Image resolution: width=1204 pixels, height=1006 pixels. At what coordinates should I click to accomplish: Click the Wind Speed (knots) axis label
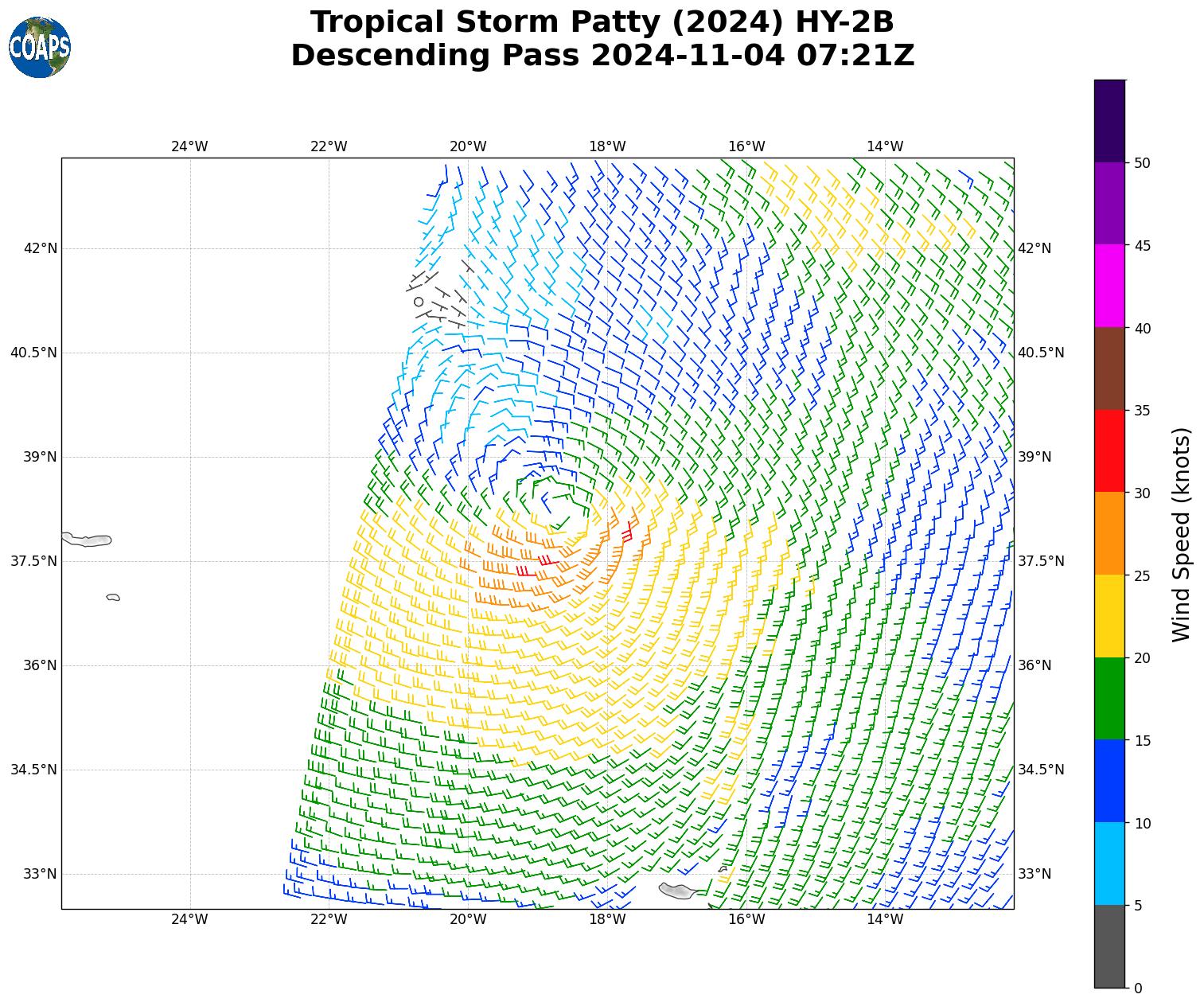click(x=1182, y=534)
